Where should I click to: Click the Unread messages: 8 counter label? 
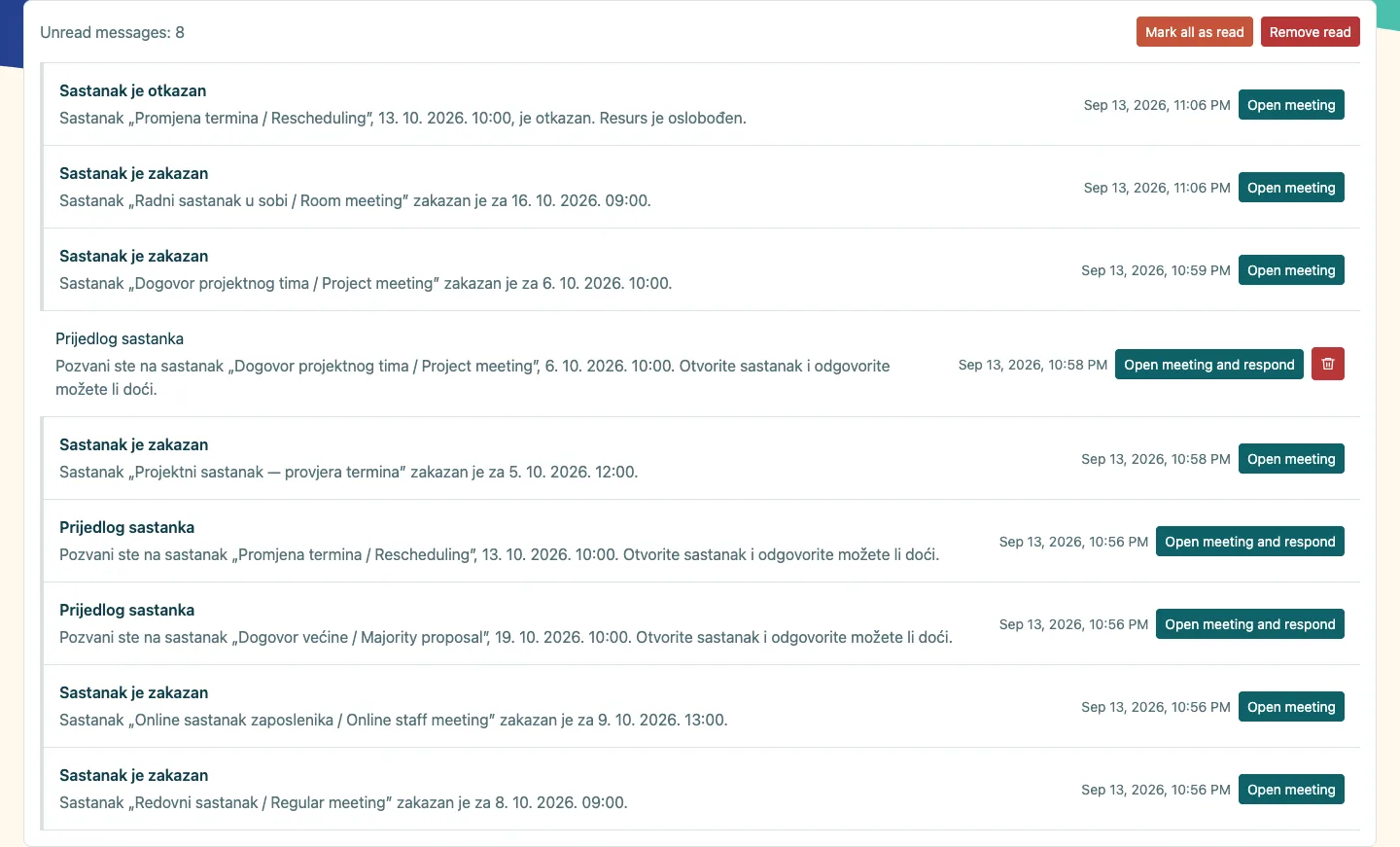(112, 32)
